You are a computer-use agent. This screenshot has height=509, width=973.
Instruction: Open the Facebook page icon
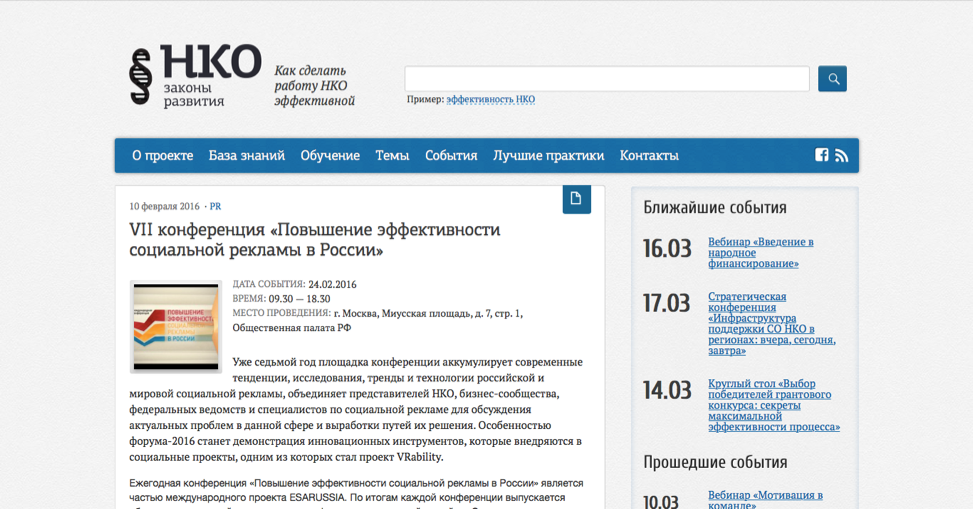click(822, 155)
